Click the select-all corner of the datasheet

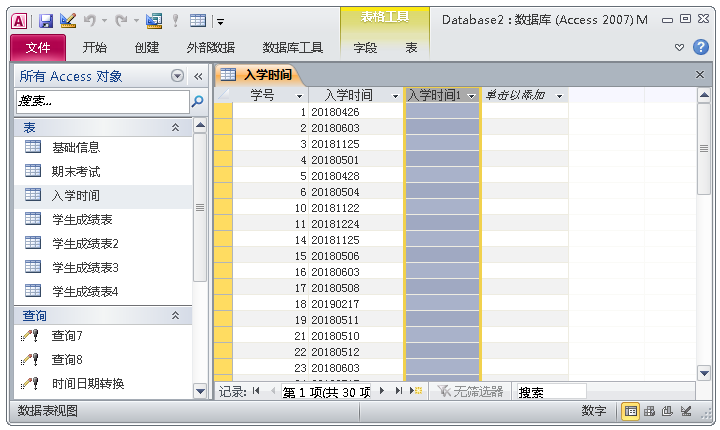point(224,96)
